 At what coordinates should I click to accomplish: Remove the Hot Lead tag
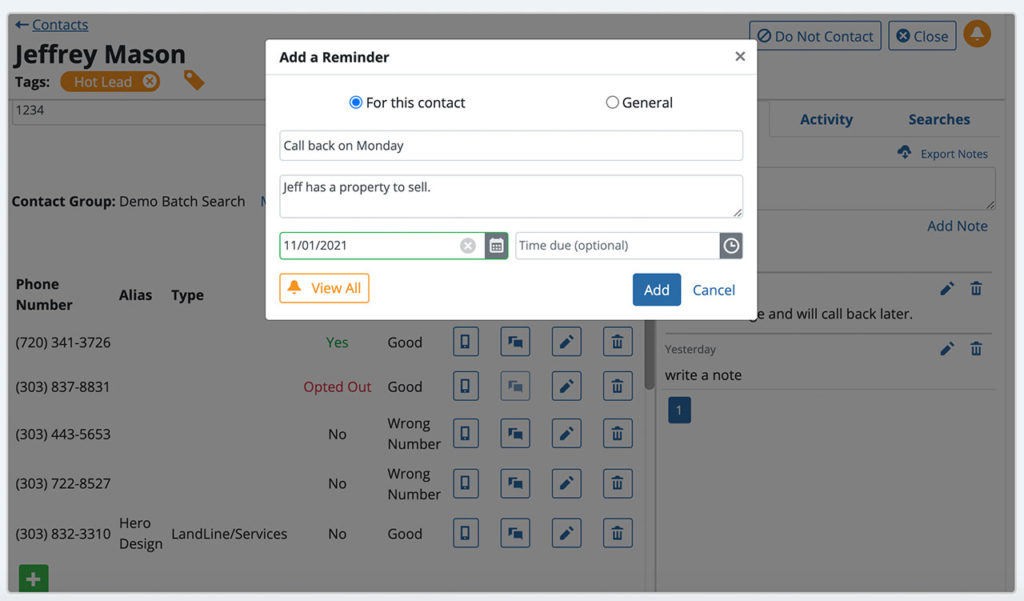[x=150, y=82]
